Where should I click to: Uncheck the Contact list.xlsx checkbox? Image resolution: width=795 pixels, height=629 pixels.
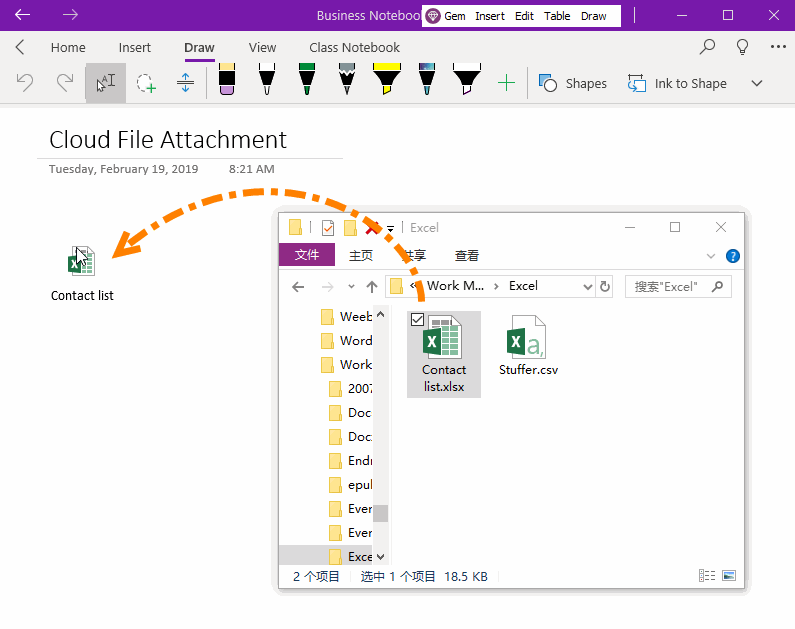click(x=417, y=319)
